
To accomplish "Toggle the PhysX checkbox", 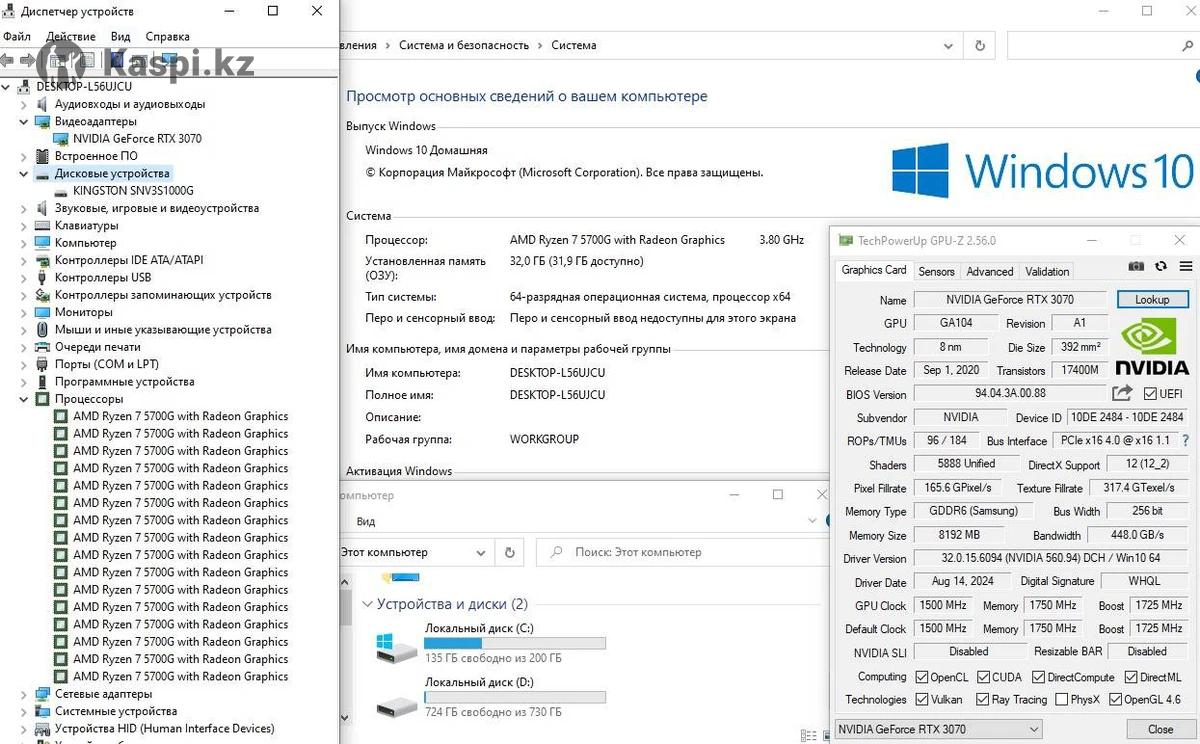I will tap(1062, 700).
